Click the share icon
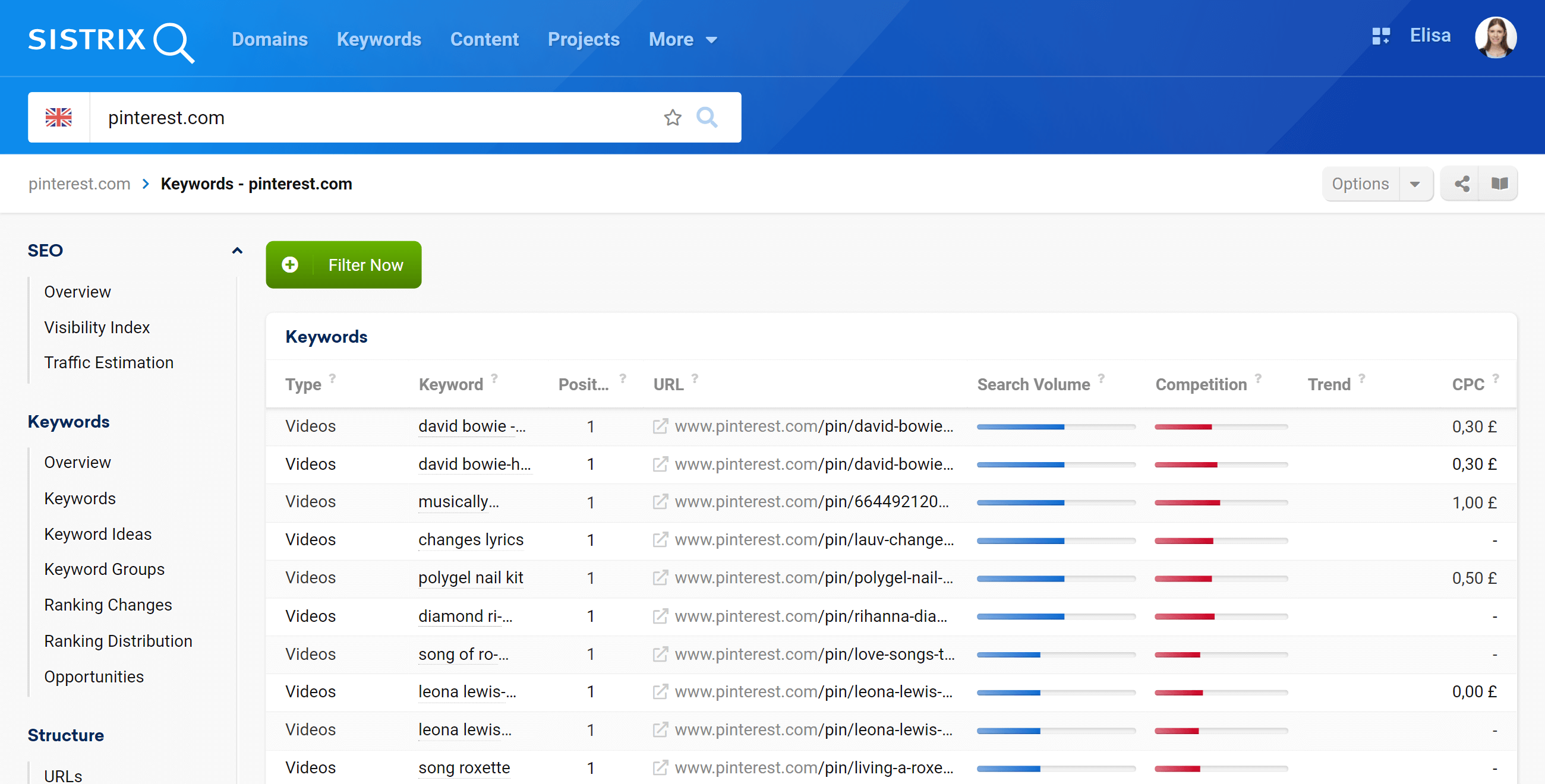The image size is (1545, 784). [x=1462, y=184]
